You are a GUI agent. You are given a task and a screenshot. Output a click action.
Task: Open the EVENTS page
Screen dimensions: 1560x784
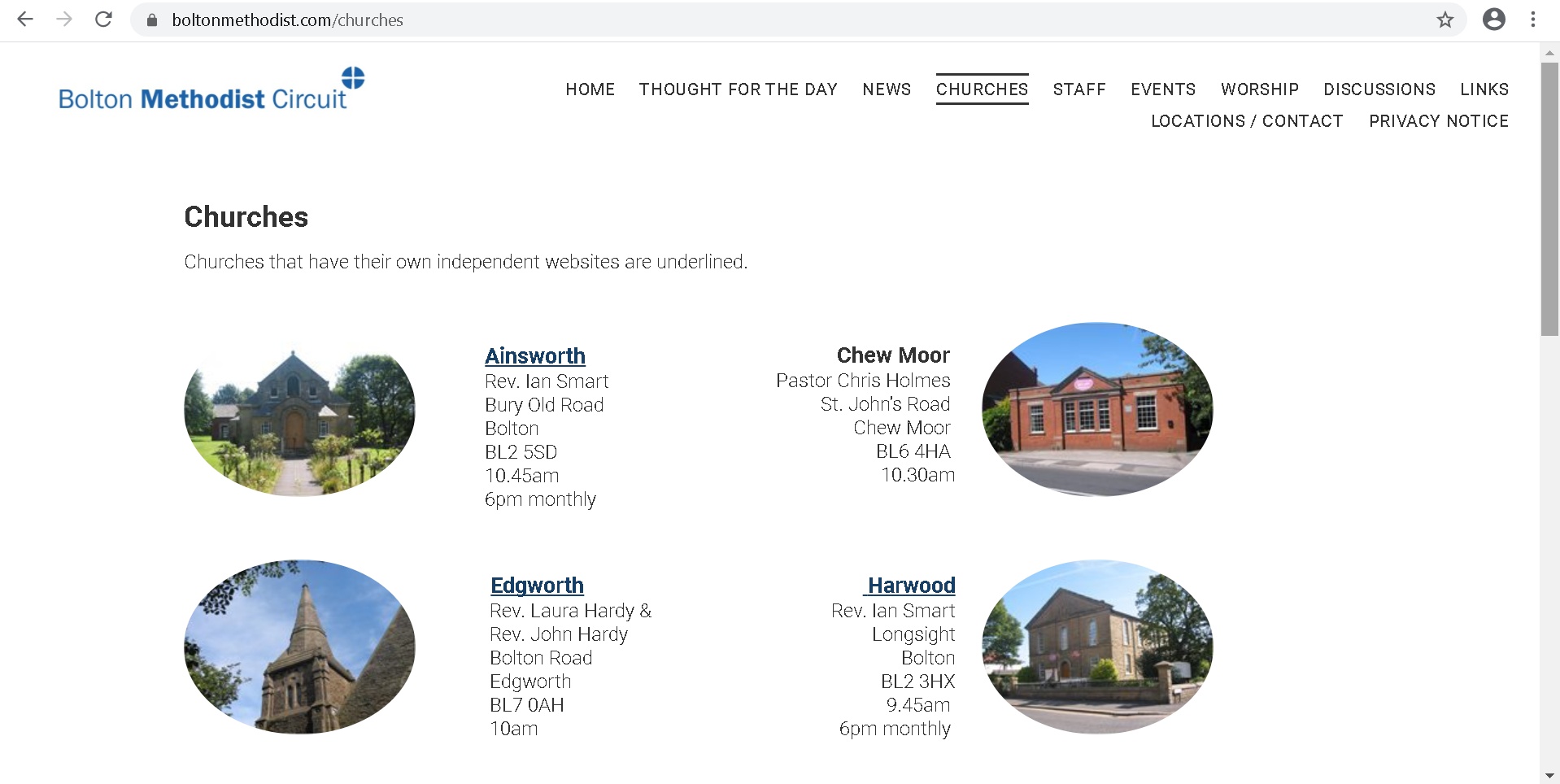click(x=1163, y=89)
